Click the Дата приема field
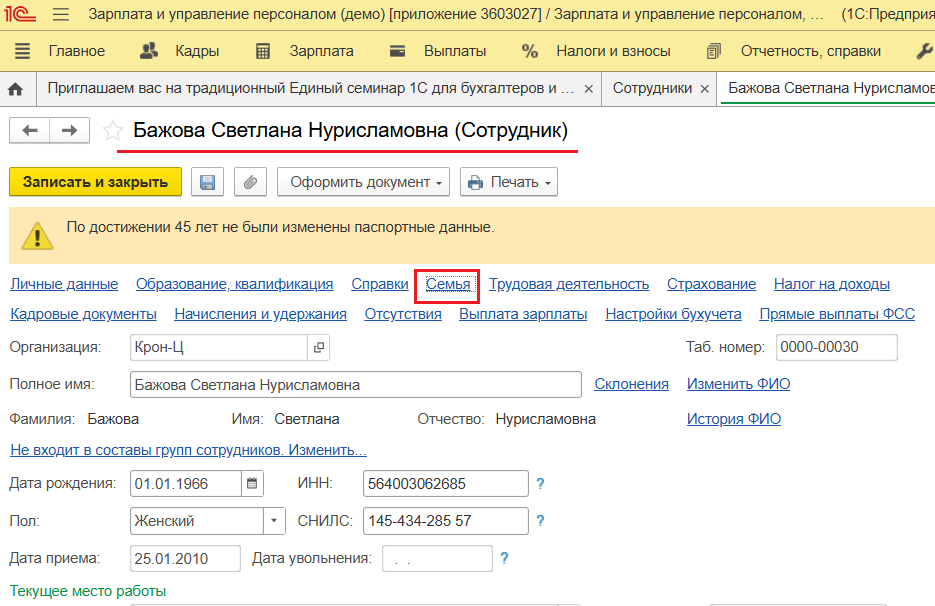 pos(185,558)
